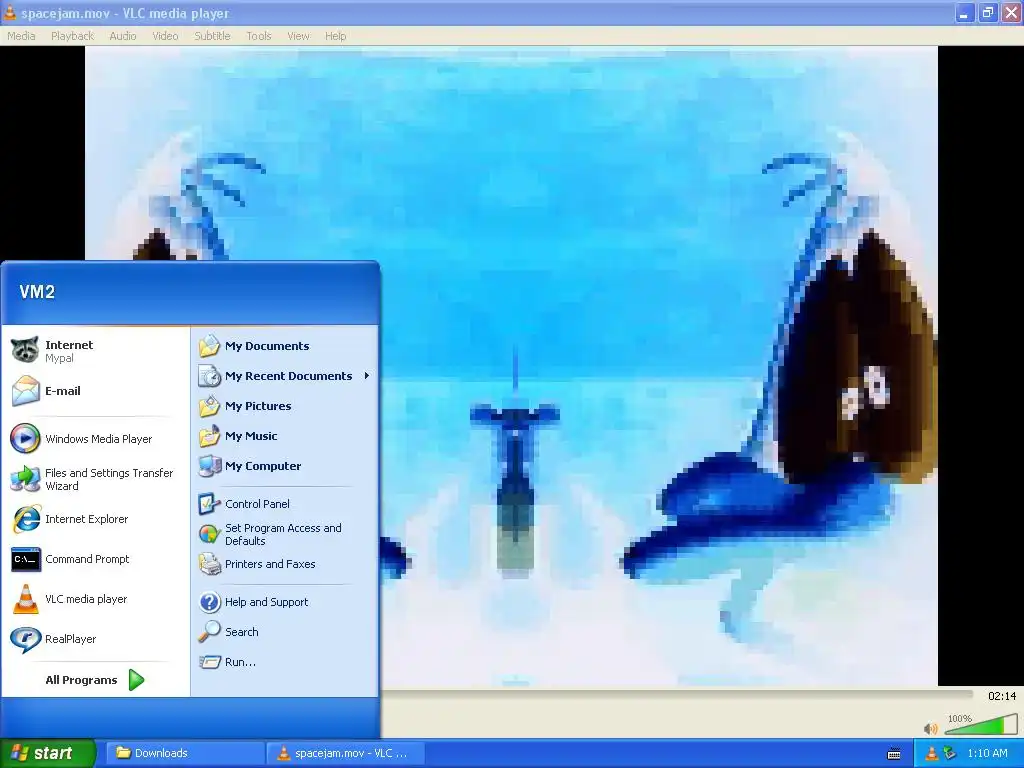
Task: Open My Computer icon
Action: pyautogui.click(x=210, y=466)
